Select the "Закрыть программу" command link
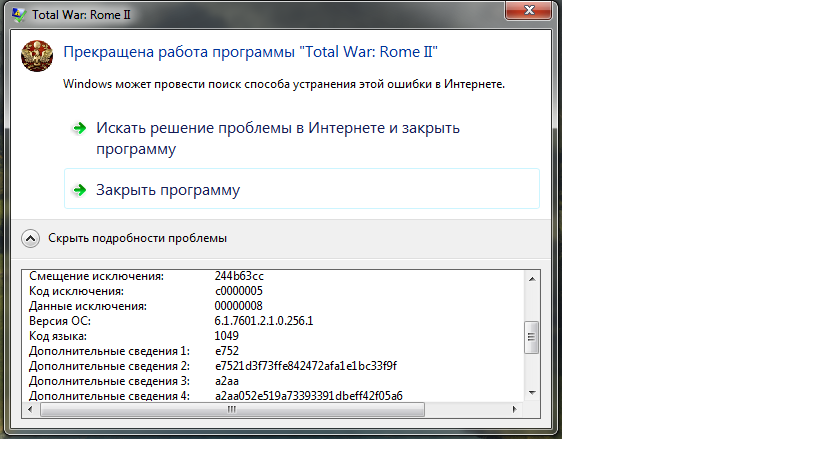819x460 pixels. click(x=301, y=188)
